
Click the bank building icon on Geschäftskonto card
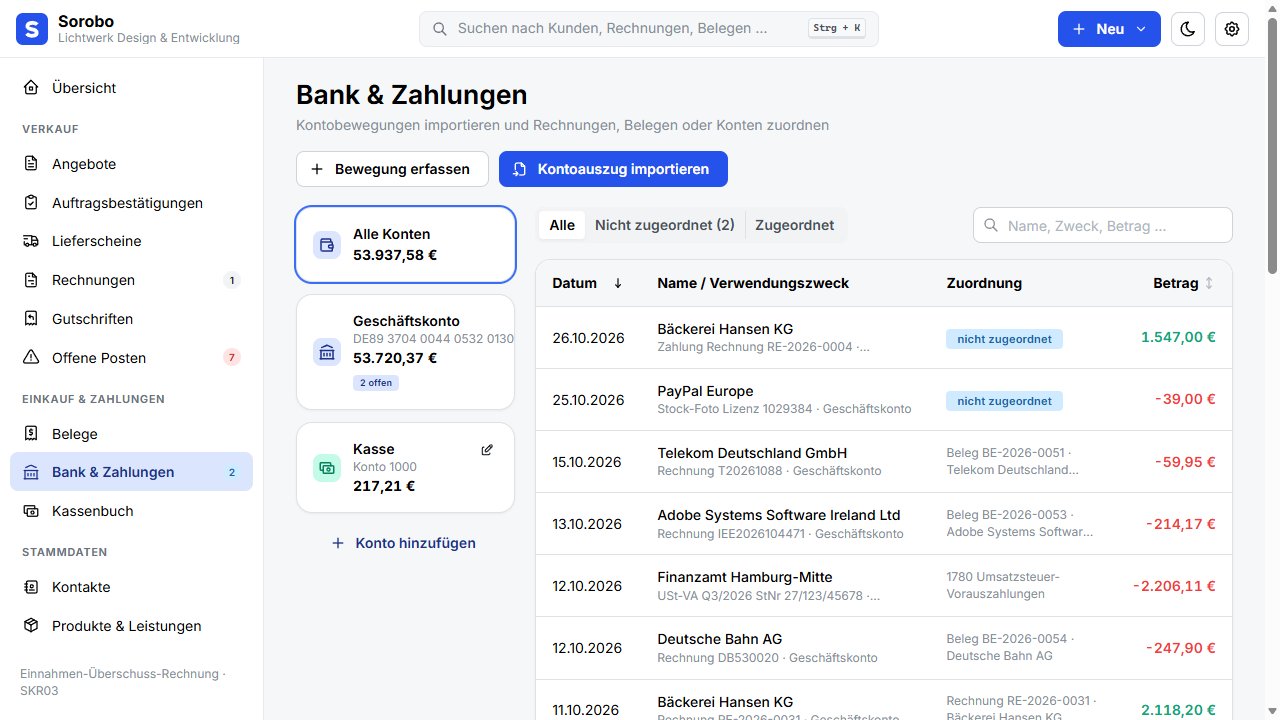click(x=327, y=352)
